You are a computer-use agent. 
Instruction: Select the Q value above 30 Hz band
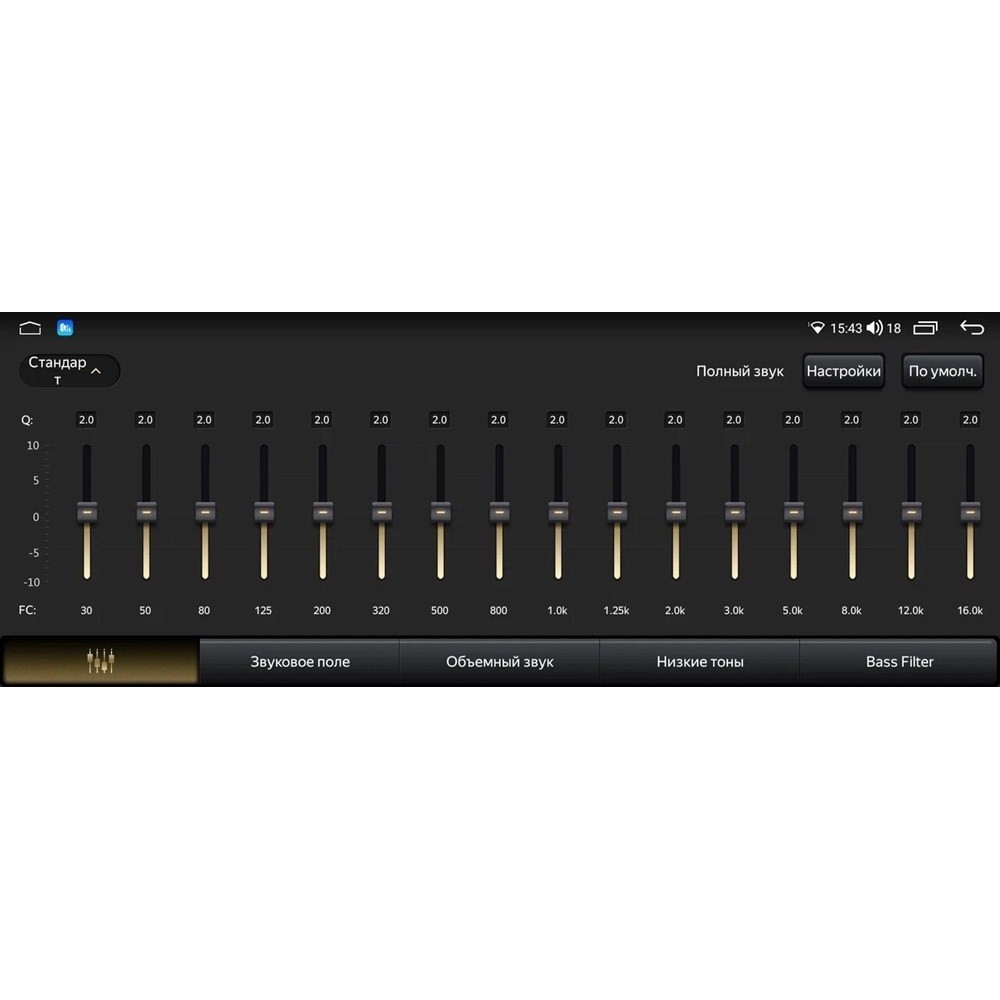pos(86,420)
